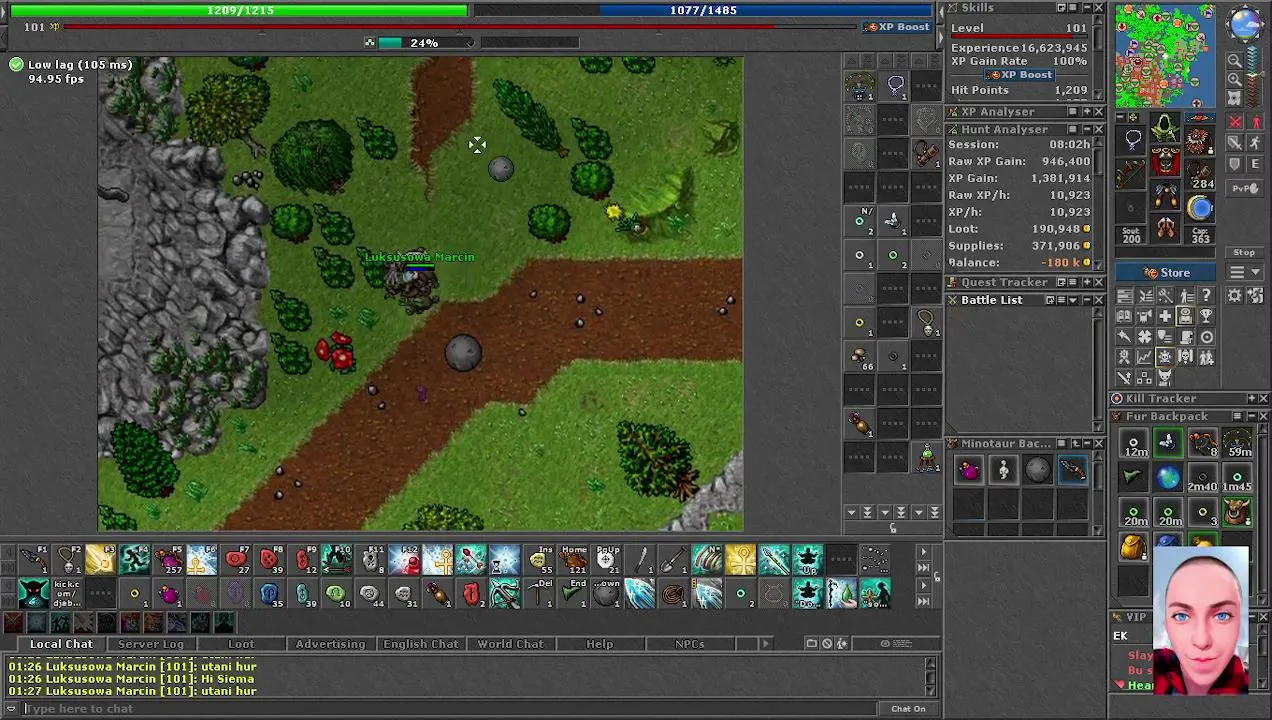Open the Server Log tab
1272x720 pixels.
click(150, 644)
